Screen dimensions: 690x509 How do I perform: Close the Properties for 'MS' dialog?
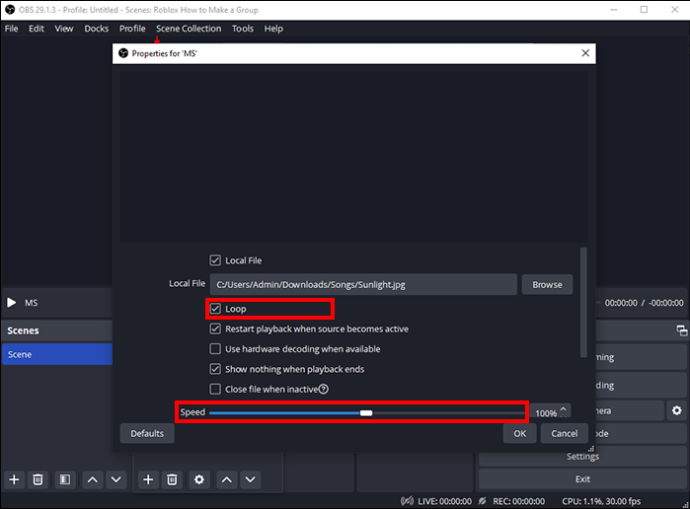pos(585,53)
